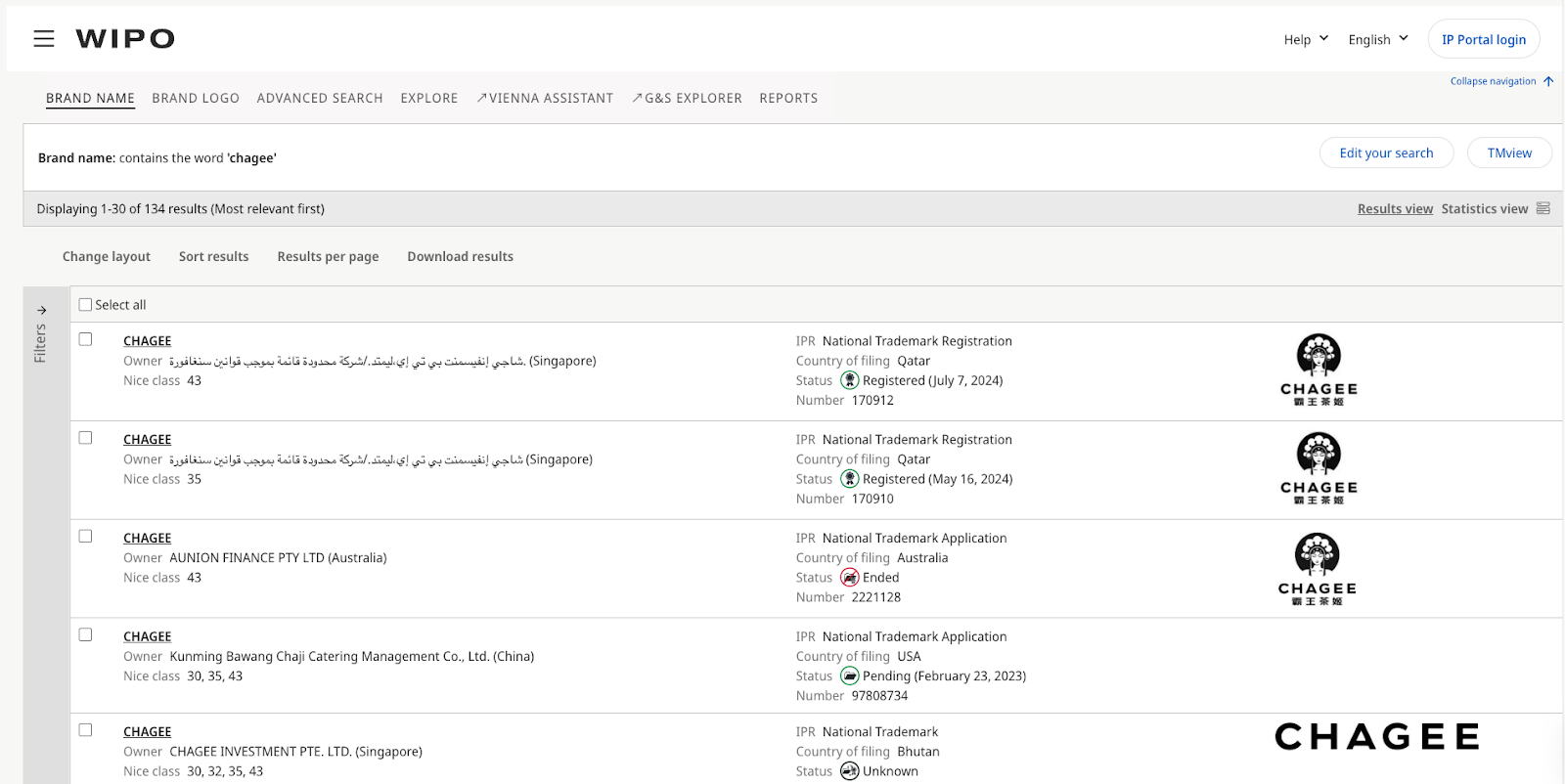Open the hamburger main menu
Image resolution: width=1565 pixels, height=784 pixels.
tap(44, 38)
